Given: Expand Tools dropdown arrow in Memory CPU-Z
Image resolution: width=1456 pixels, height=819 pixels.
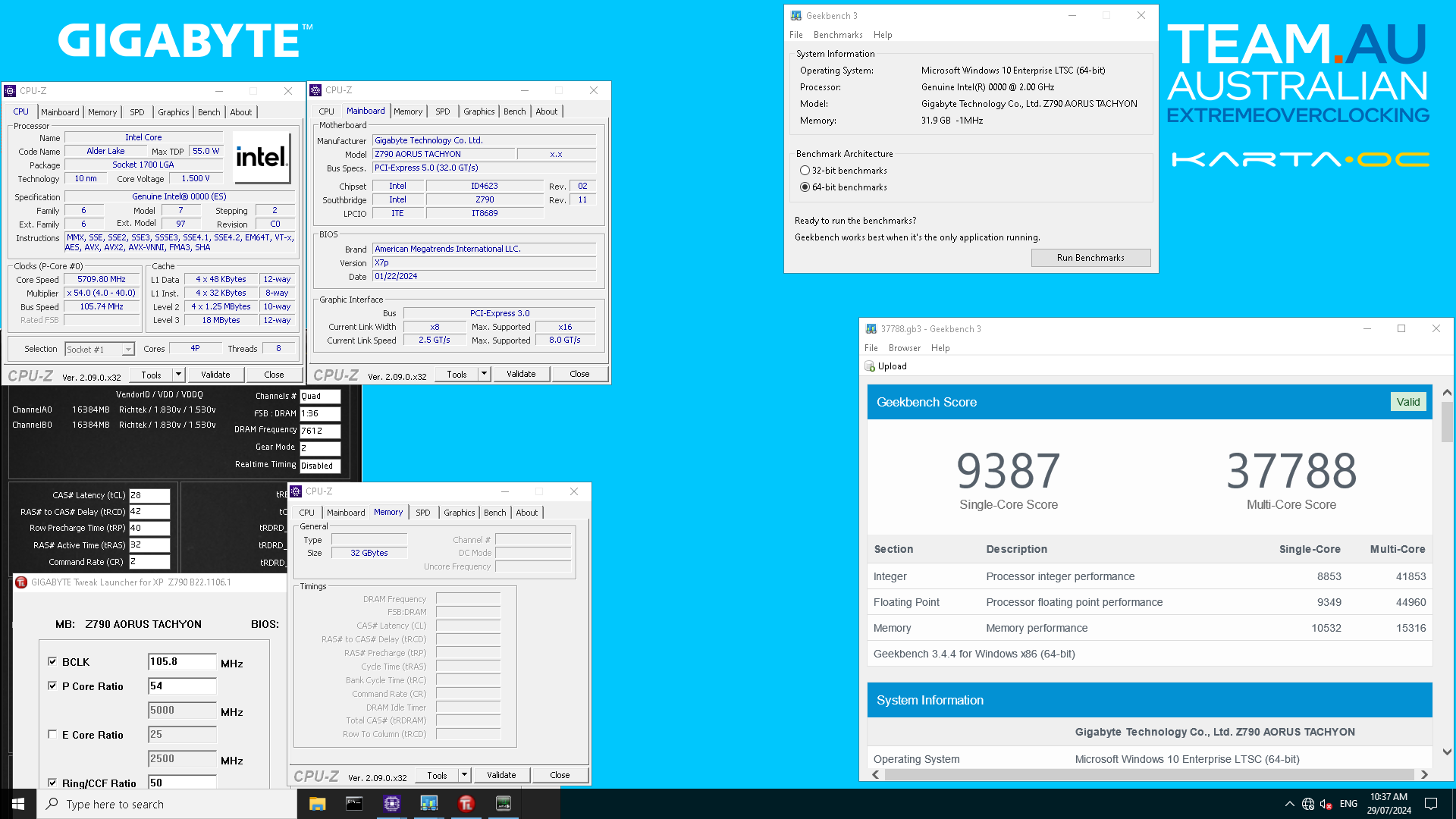Looking at the screenshot, I should (x=464, y=775).
